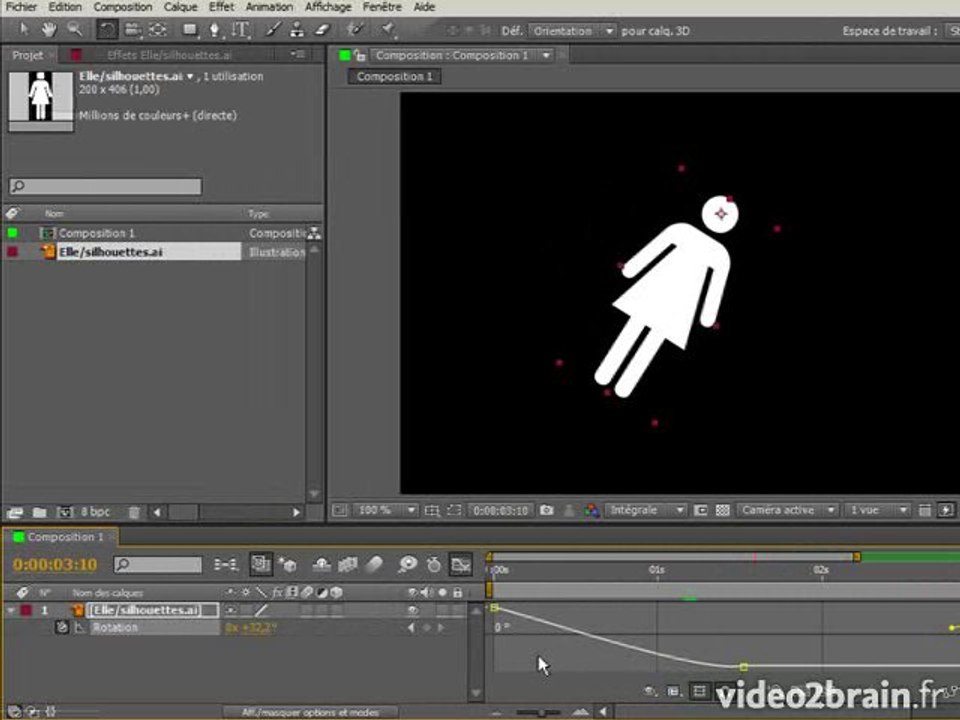Open the Edition menu
This screenshot has height=720, width=960.
65,7
